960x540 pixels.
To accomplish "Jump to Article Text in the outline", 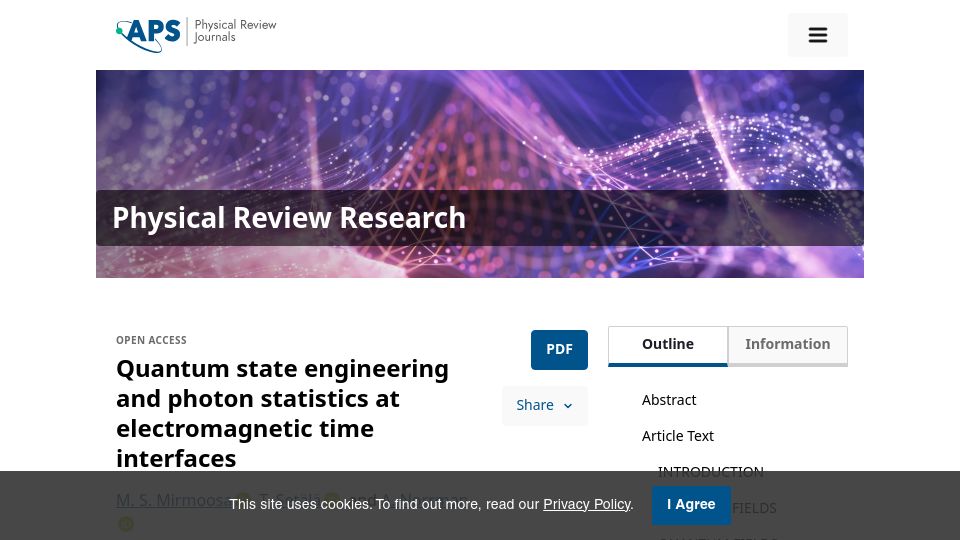I will (677, 436).
